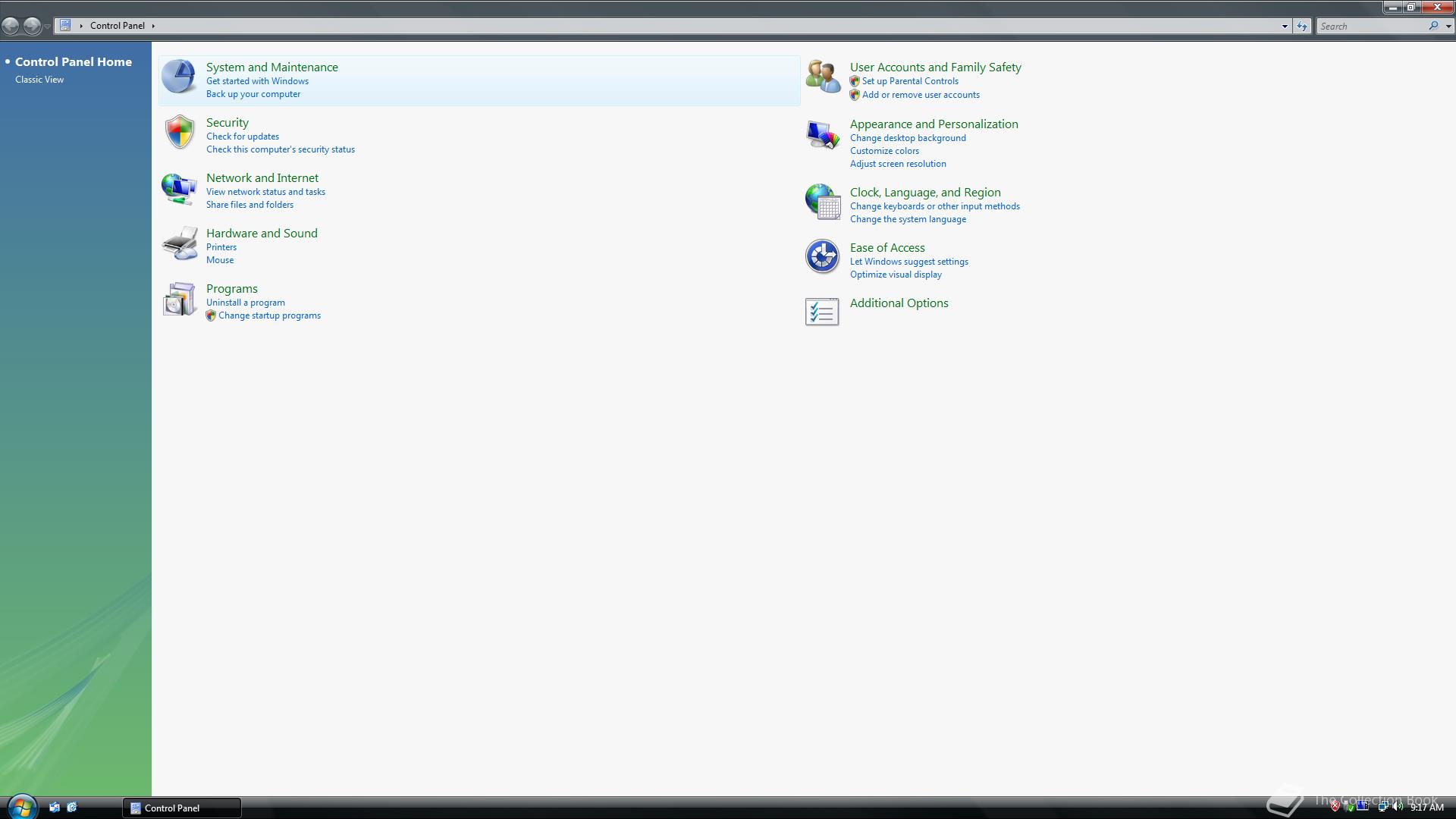This screenshot has height=819, width=1456.
Task: Expand the address bar history dropdown
Action: click(x=1285, y=26)
